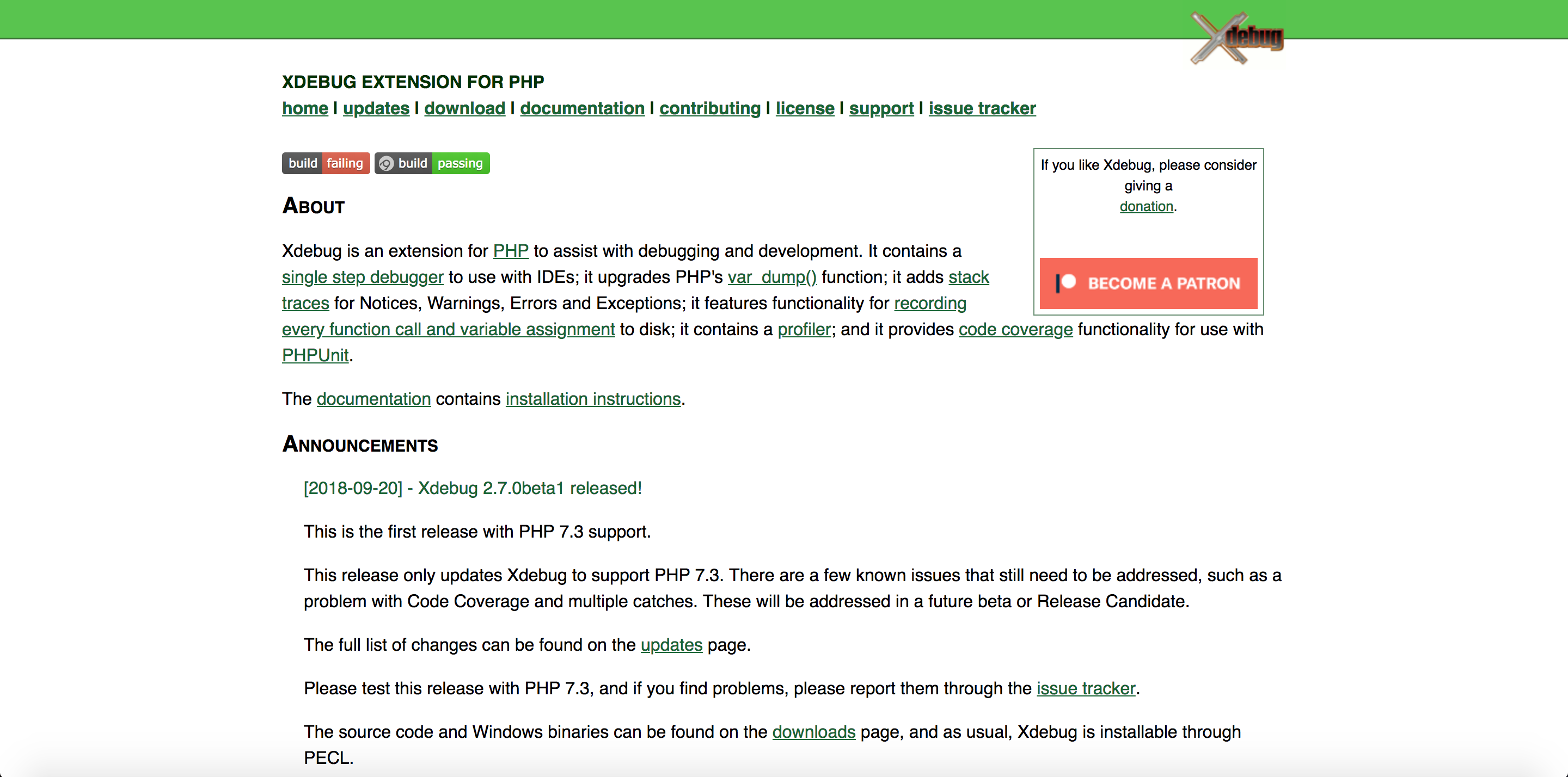1568x777 pixels.
Task: Open the Xdebug 2.7.0beta1 released announcement heading
Action: coord(473,488)
